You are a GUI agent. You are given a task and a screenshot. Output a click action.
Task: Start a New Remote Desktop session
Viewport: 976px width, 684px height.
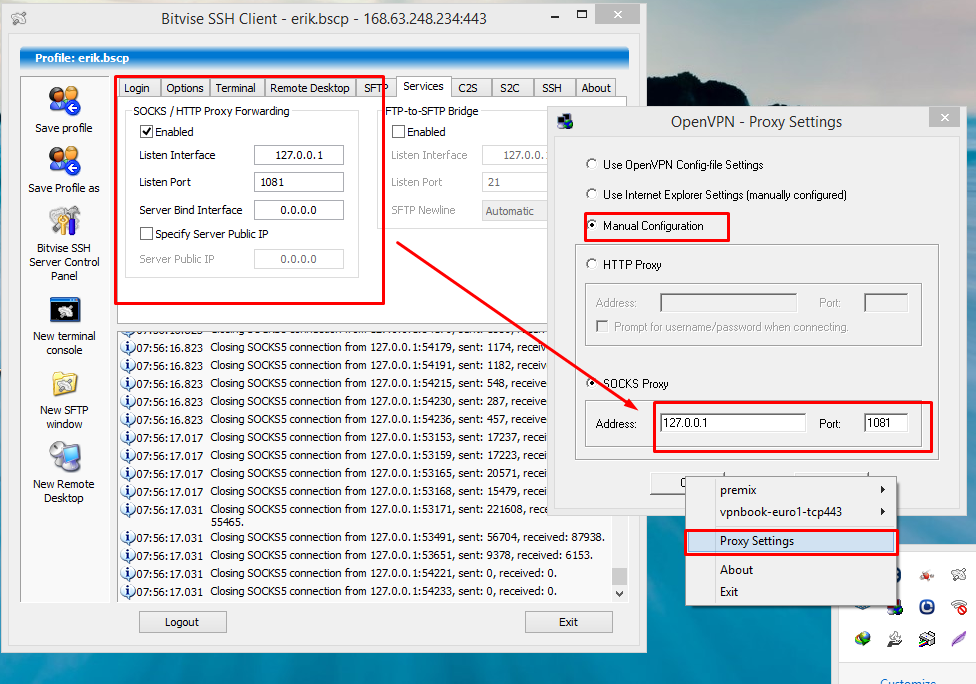point(65,457)
